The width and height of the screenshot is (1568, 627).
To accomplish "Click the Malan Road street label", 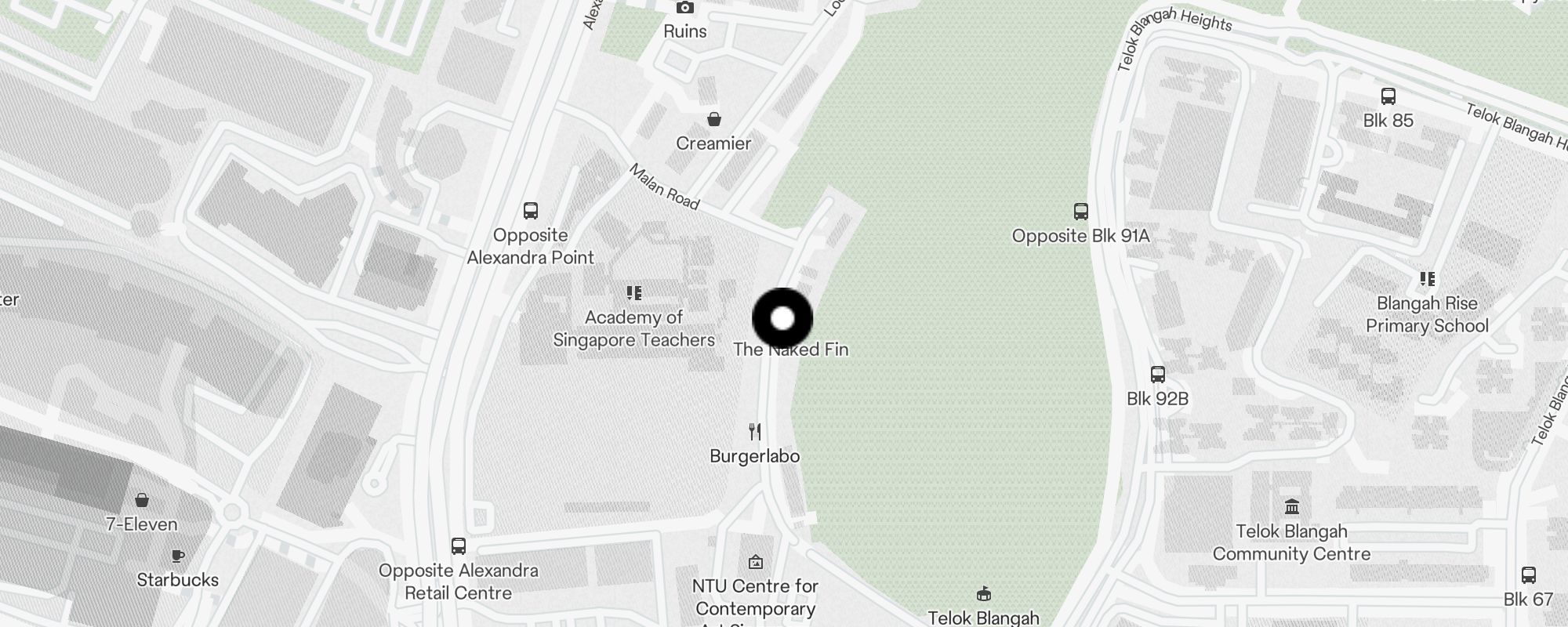I will [x=664, y=187].
